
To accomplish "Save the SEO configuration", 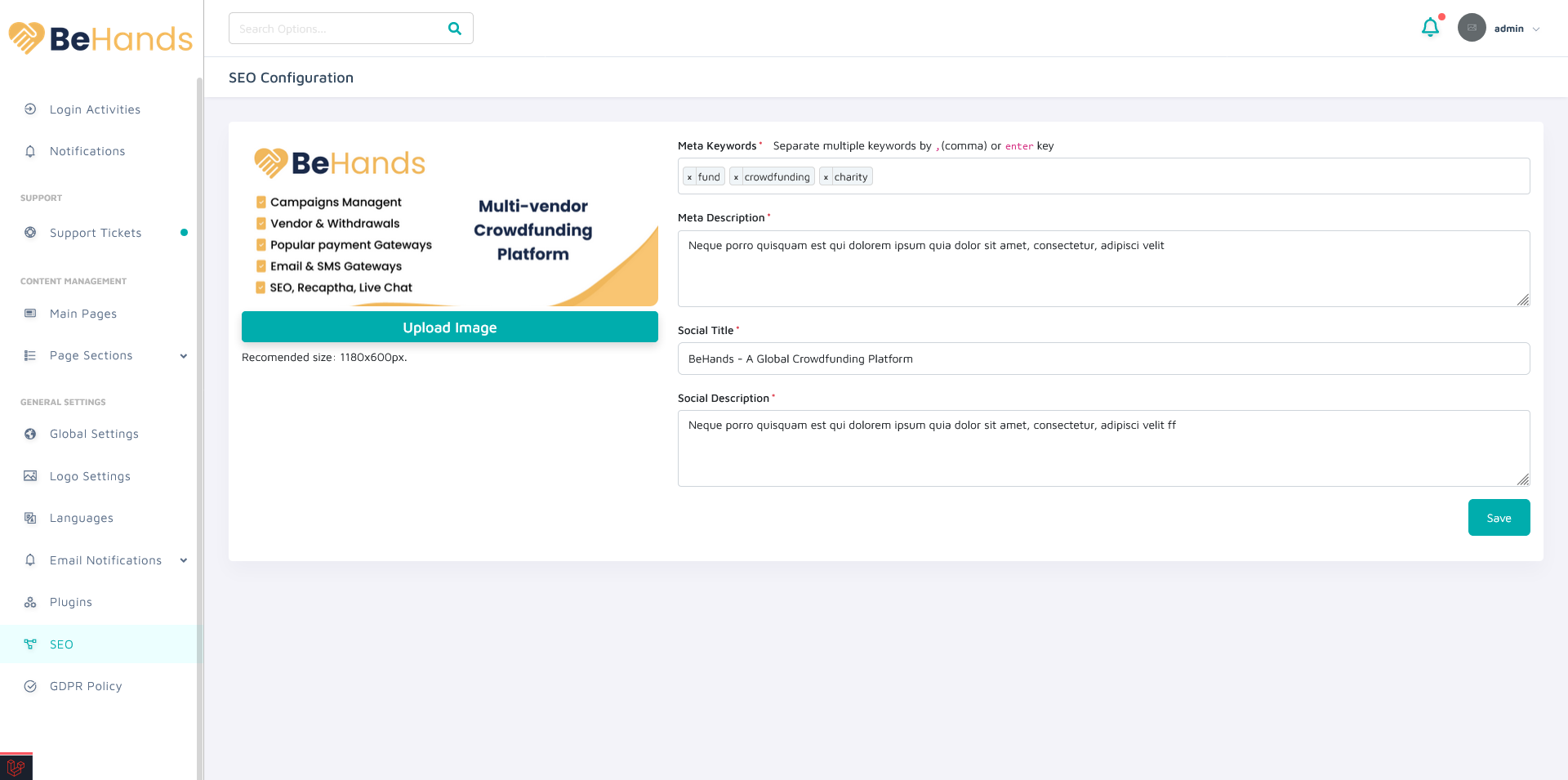I will (x=1499, y=517).
